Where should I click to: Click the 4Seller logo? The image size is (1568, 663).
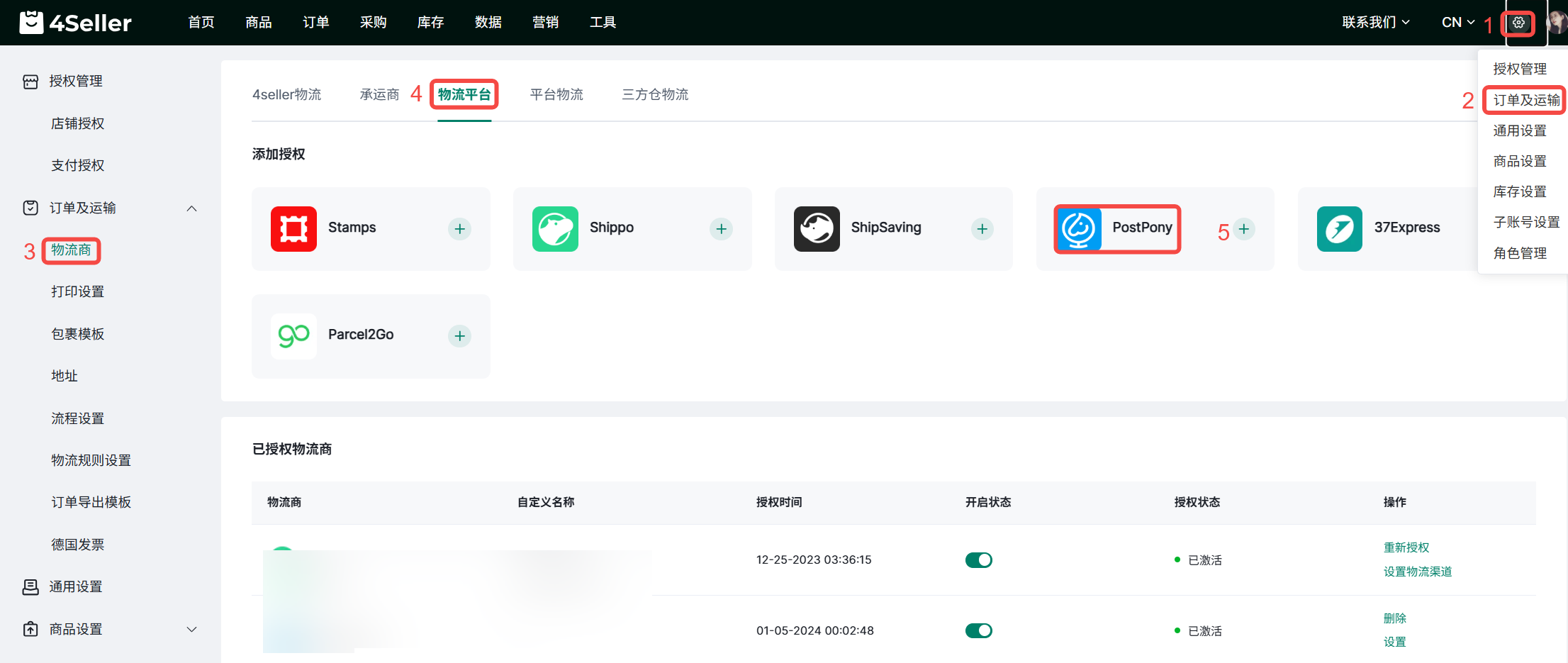[76, 23]
